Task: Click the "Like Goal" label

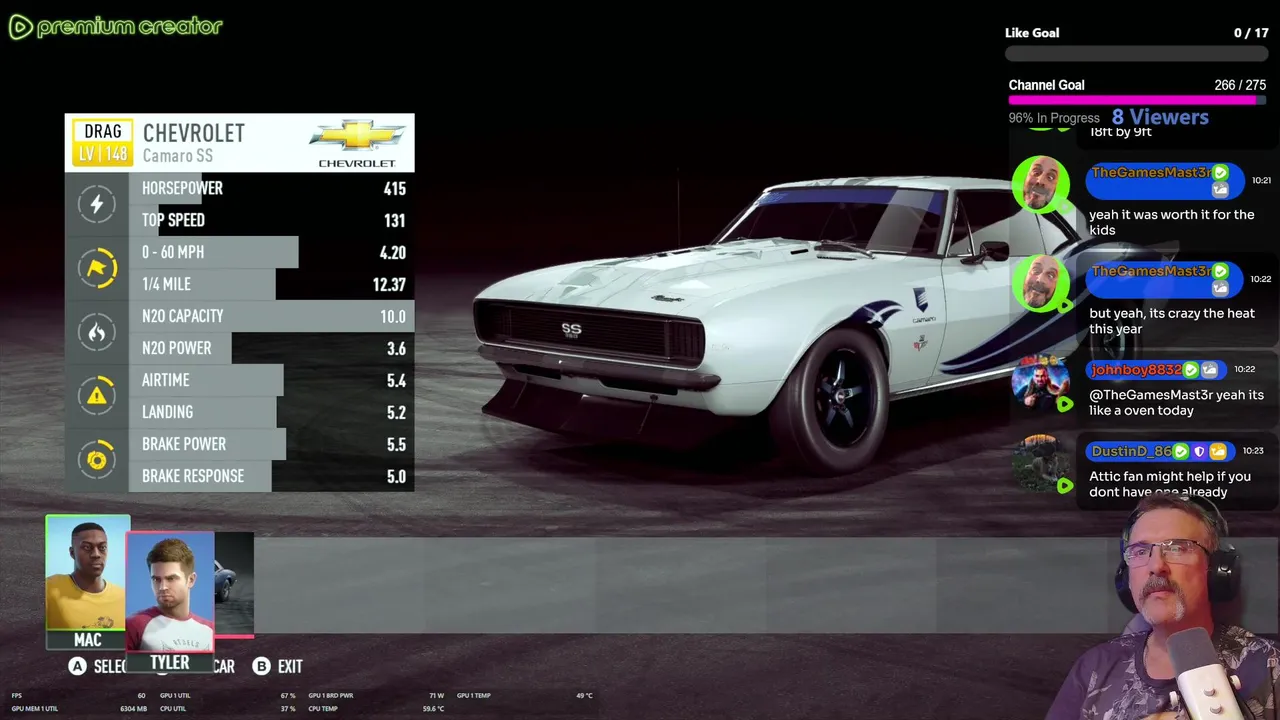Action: click(1032, 33)
